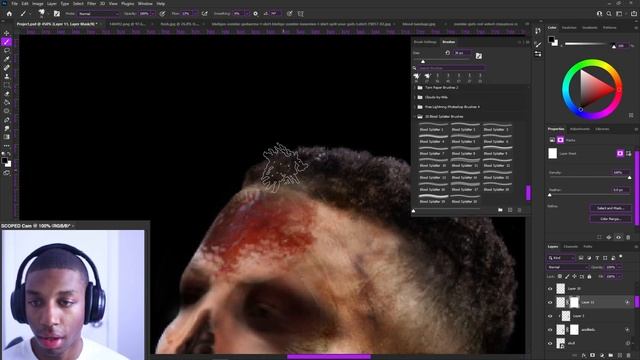The image size is (640, 360).
Task: Open the layer Opacity dropdown arrow
Action: (x=619, y=267)
